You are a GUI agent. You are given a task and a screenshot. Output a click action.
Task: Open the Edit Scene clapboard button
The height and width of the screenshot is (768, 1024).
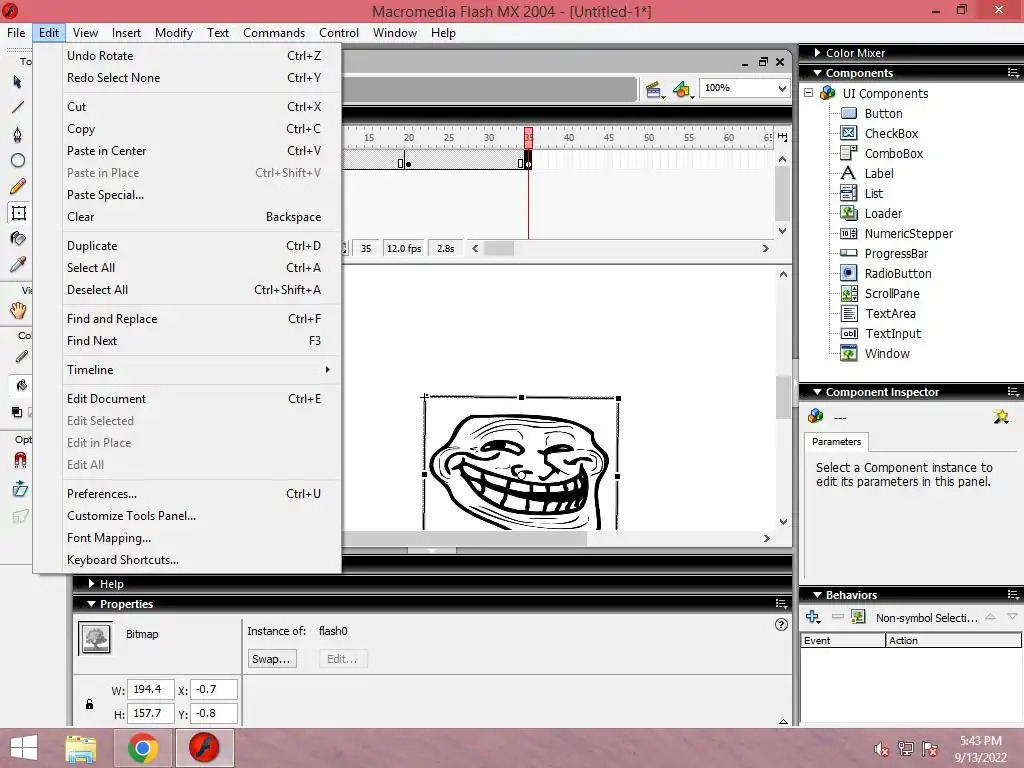(654, 89)
